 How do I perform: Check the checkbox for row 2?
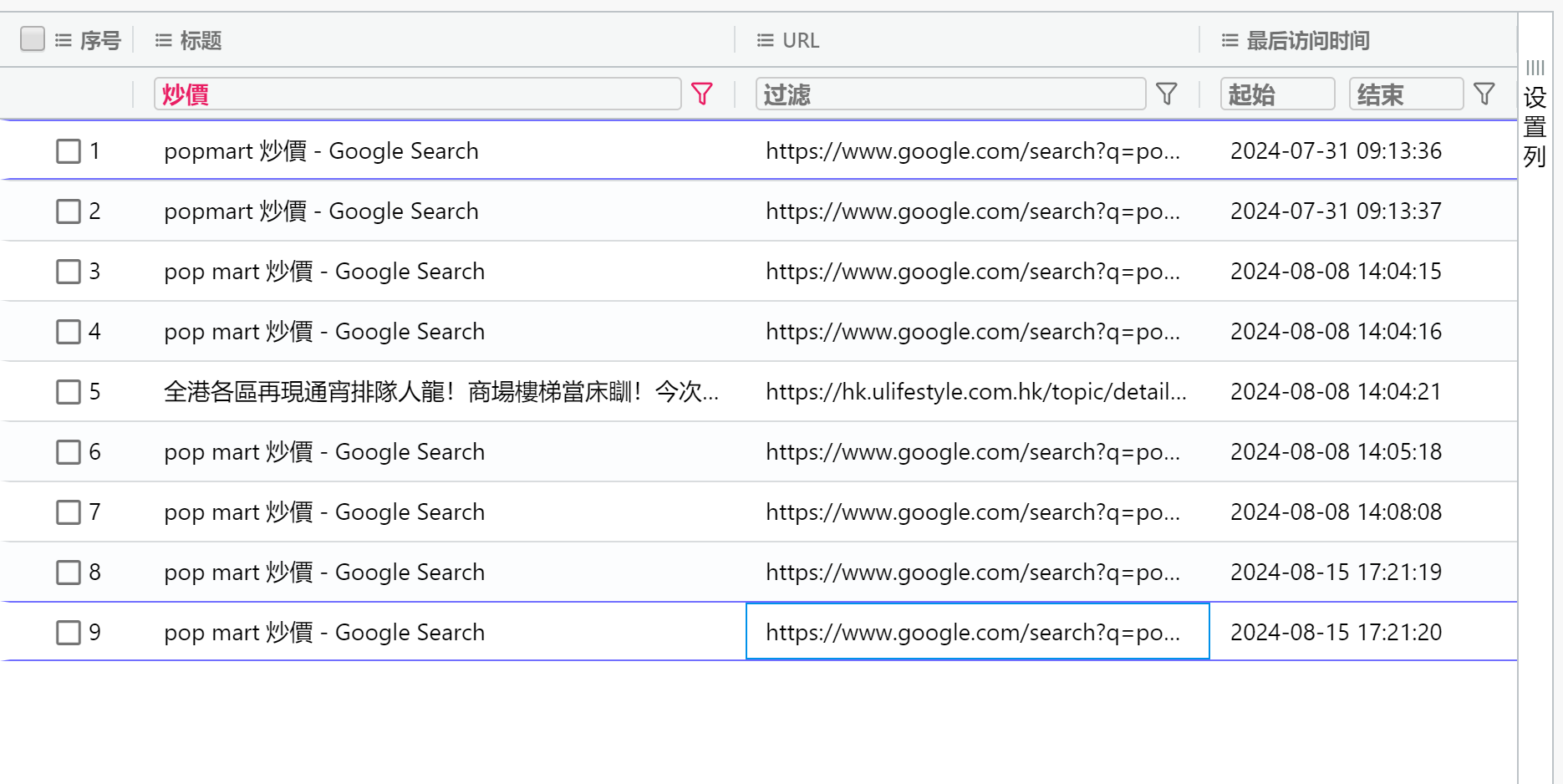click(69, 211)
